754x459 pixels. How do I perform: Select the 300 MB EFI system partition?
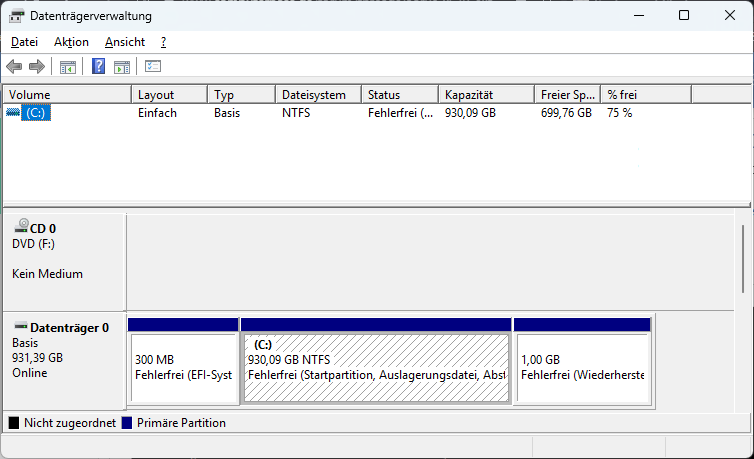click(x=183, y=361)
